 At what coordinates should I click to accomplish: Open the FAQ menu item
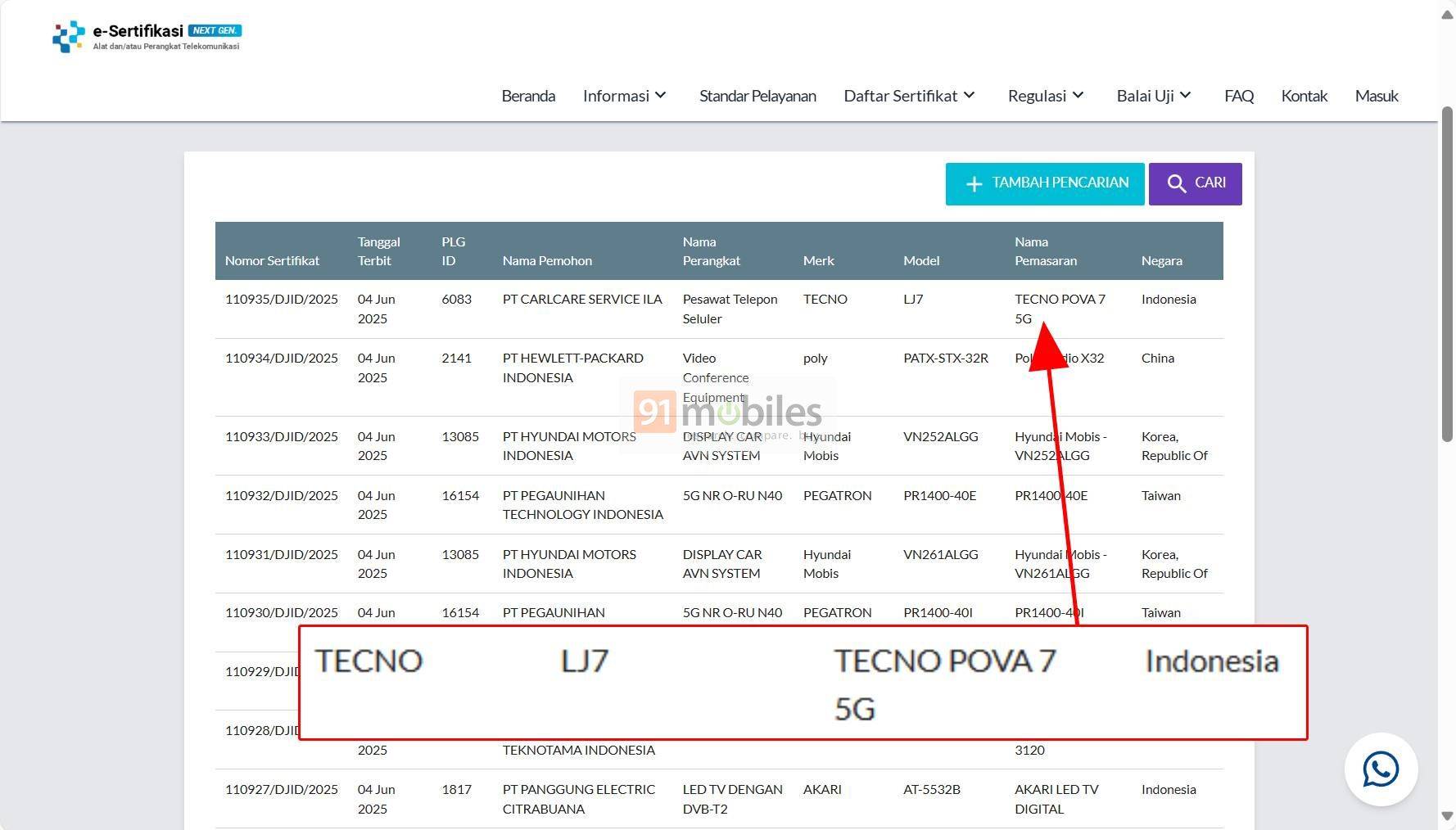(x=1239, y=96)
